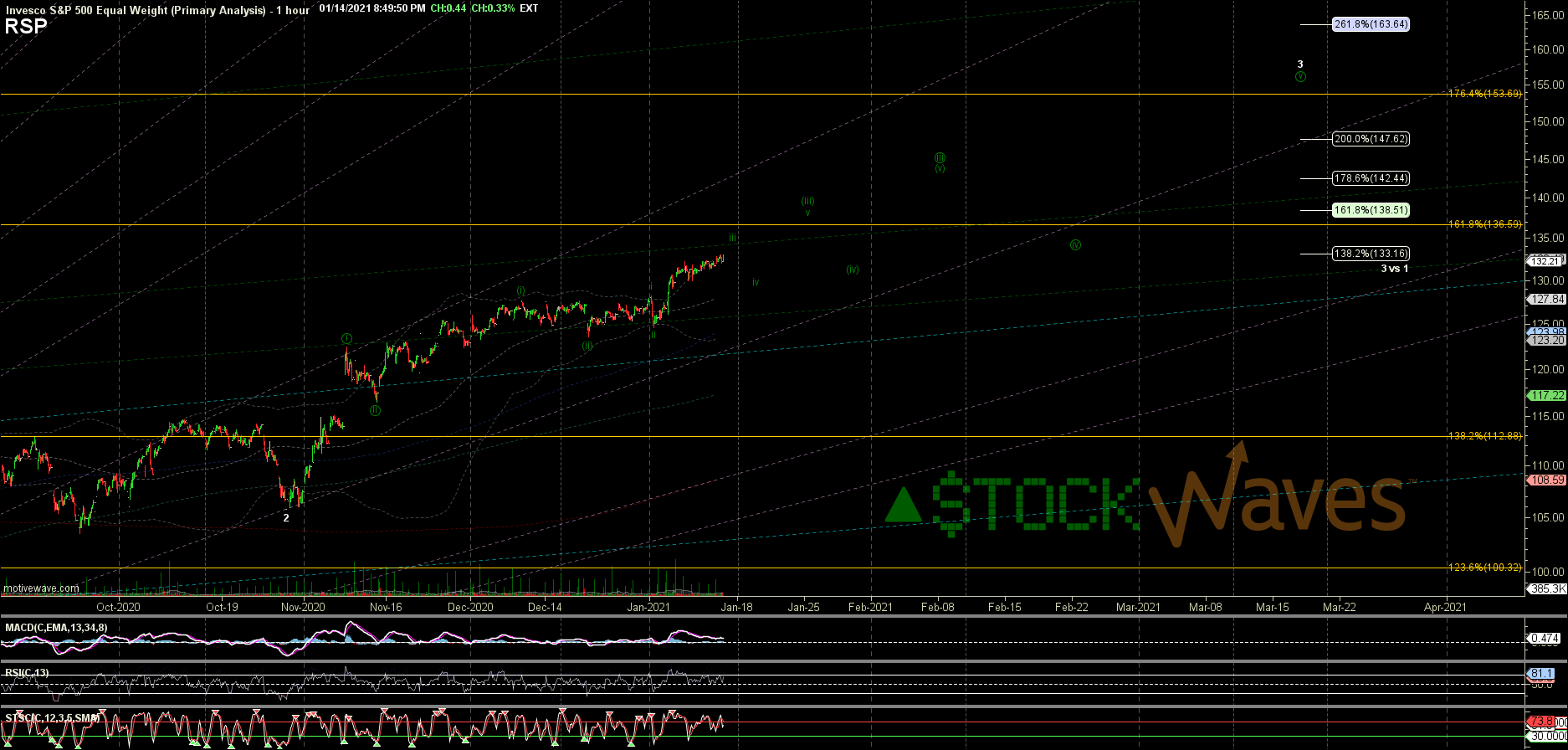The width and height of the screenshot is (1568, 750).
Task: Click the '3 vs 1' annotation text
Action: 1394,269
